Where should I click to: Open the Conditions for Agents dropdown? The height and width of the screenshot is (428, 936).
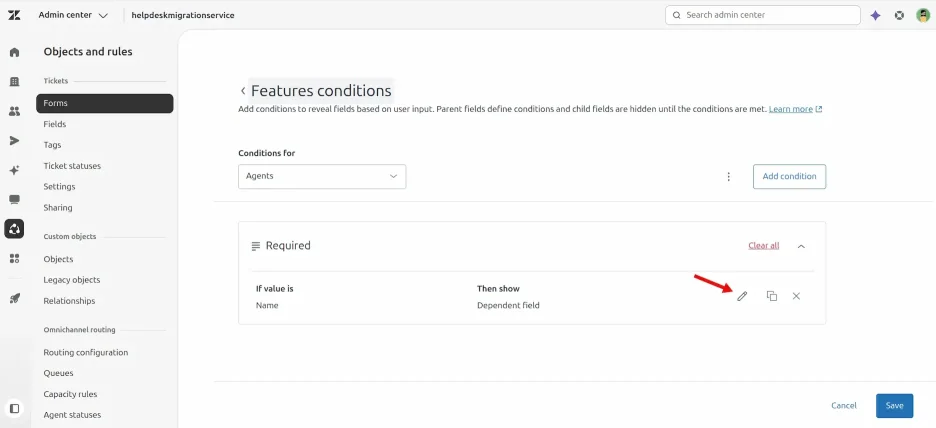(x=322, y=177)
